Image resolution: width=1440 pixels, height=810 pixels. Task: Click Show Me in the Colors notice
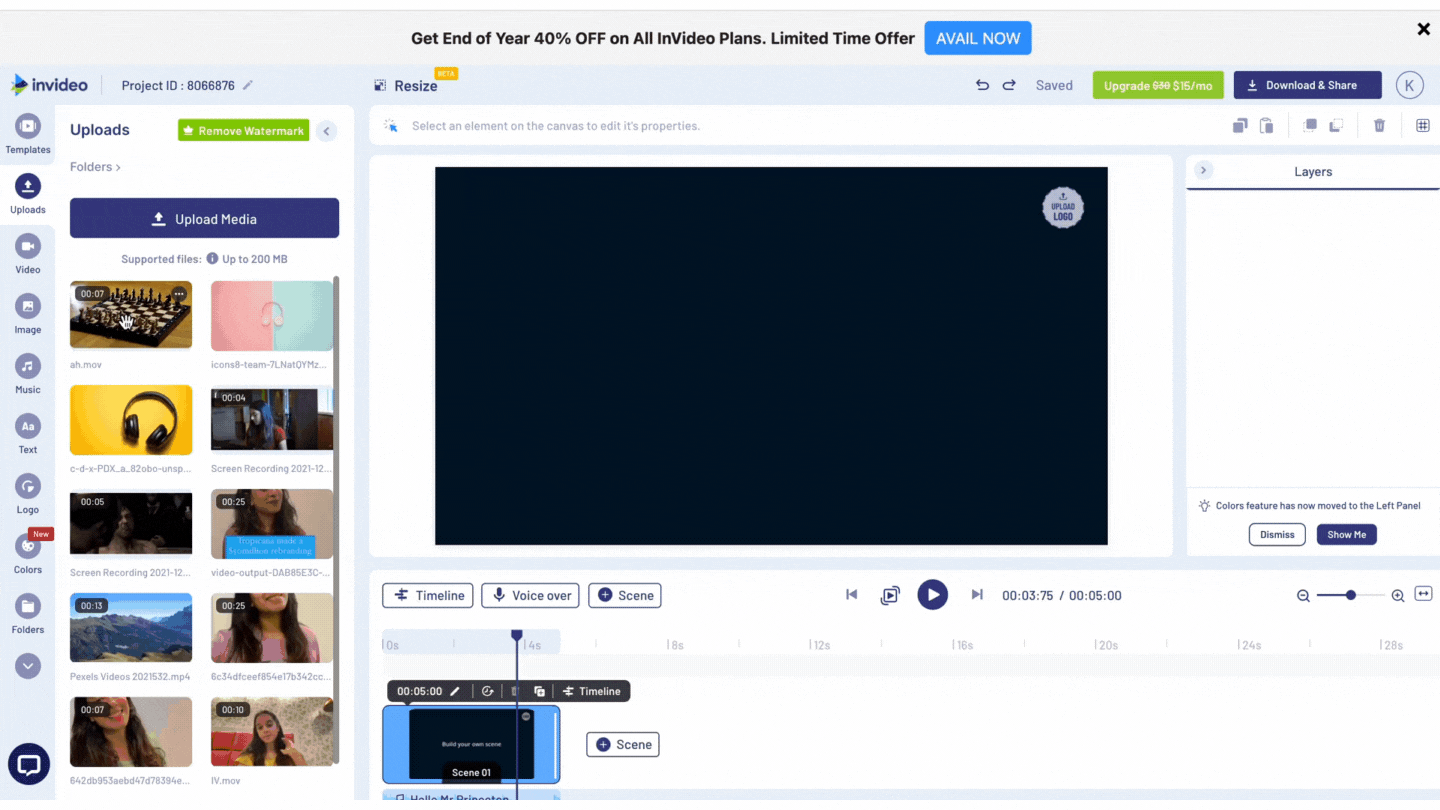[1347, 535]
